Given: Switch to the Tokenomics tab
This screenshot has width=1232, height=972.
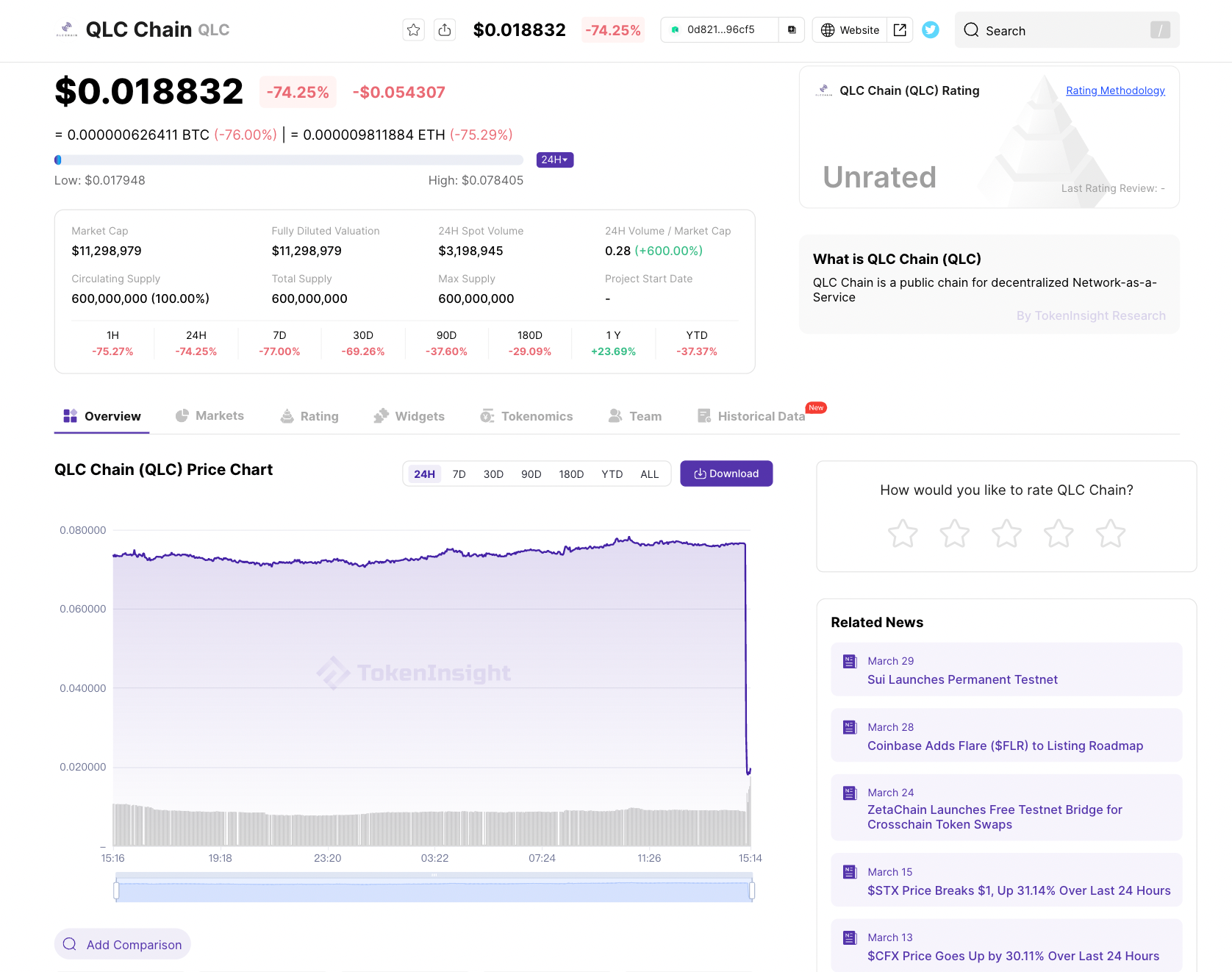Looking at the screenshot, I should coord(526,416).
